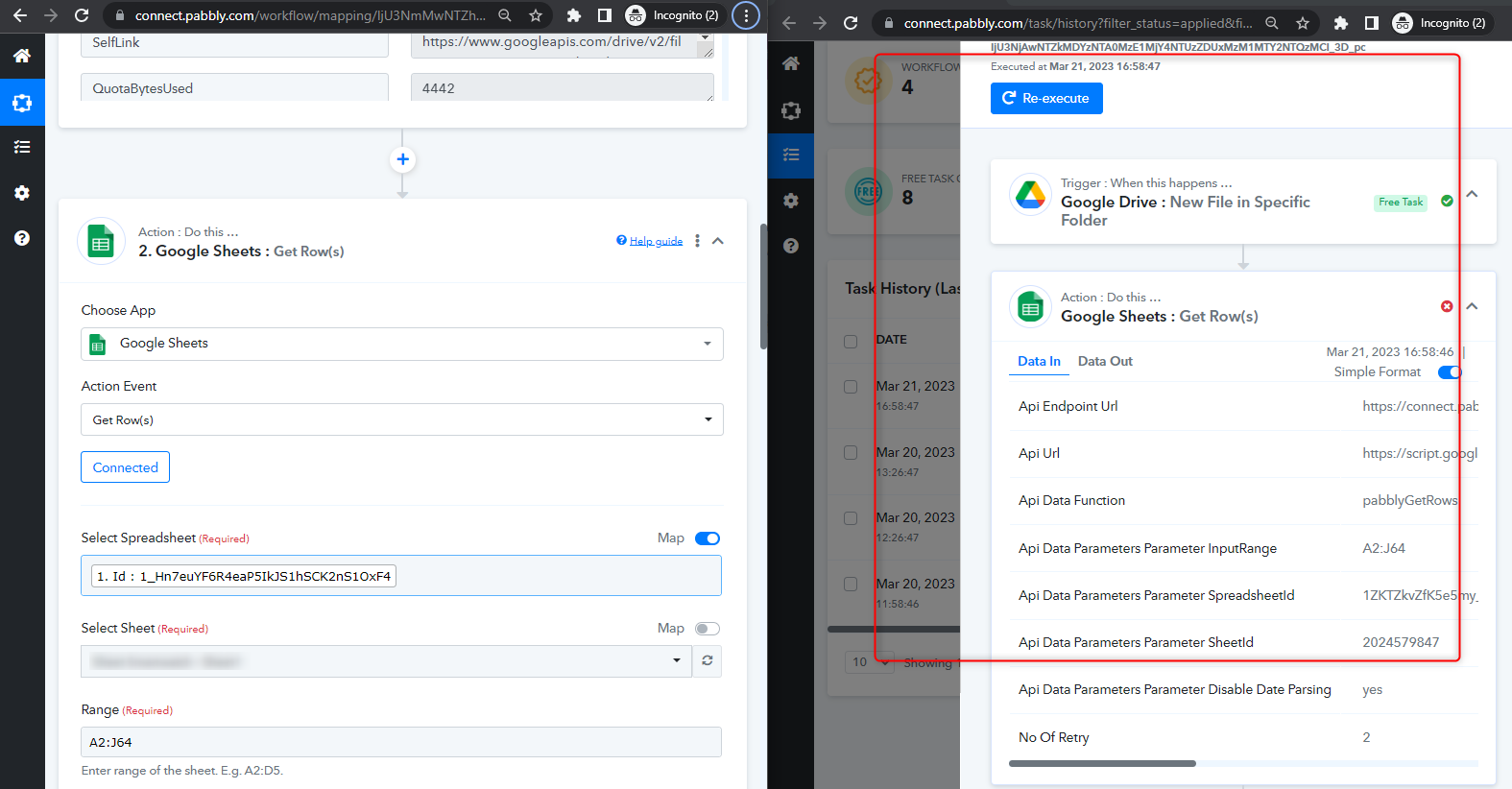Toggle the Simple Format switch
The height and width of the screenshot is (789, 1512).
coord(1449,372)
